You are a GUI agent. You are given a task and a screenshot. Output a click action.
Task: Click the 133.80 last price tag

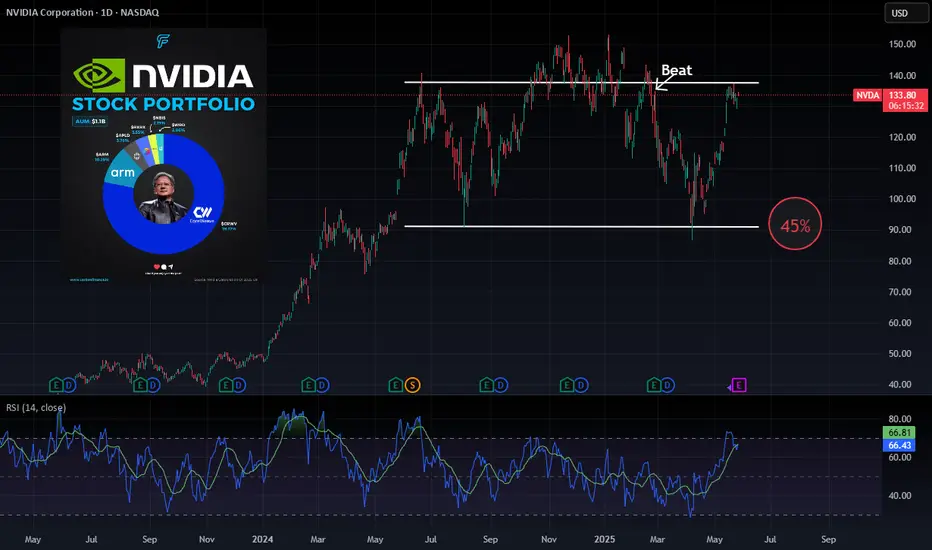click(x=902, y=95)
